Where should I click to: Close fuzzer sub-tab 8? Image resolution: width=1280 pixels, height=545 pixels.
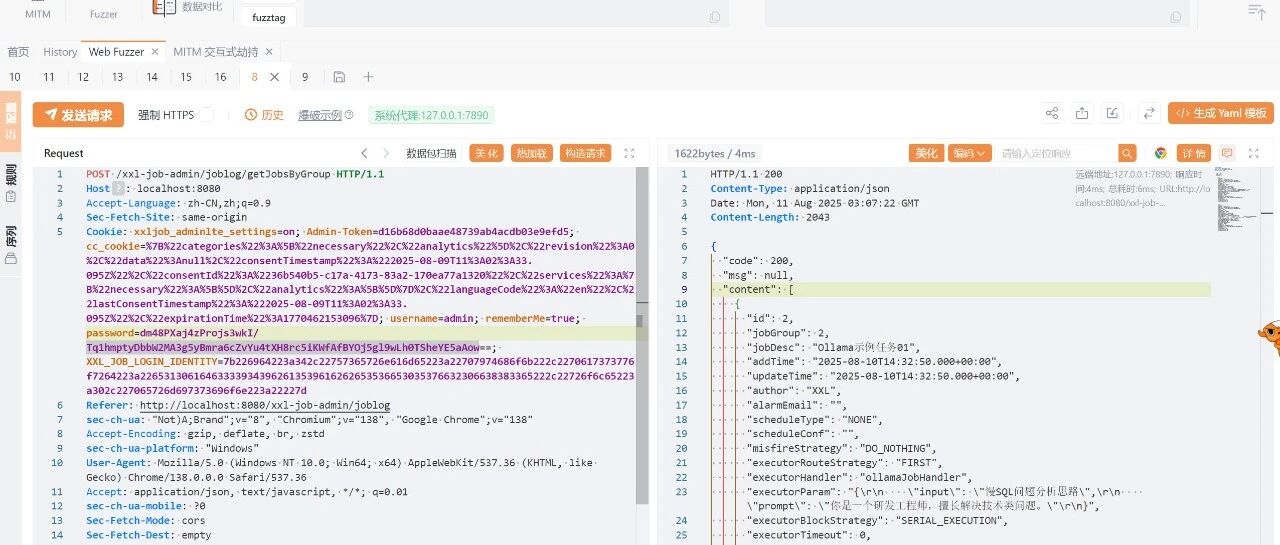[276, 77]
